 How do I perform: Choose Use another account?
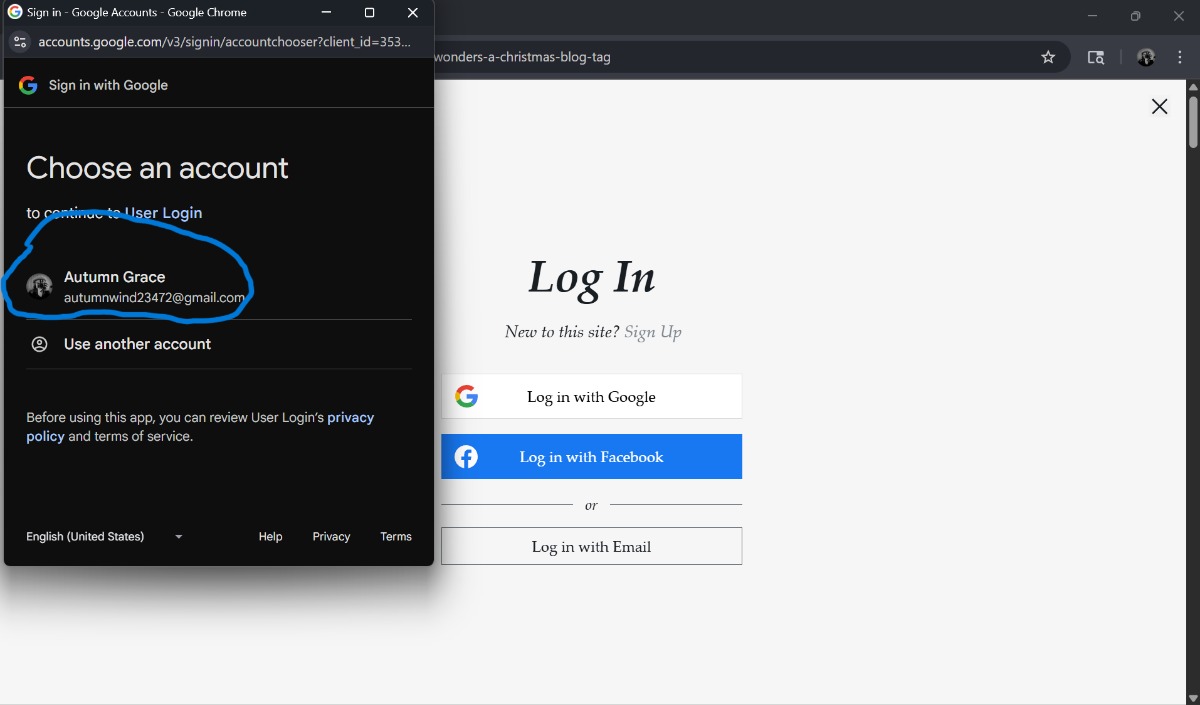pyautogui.click(x=137, y=344)
